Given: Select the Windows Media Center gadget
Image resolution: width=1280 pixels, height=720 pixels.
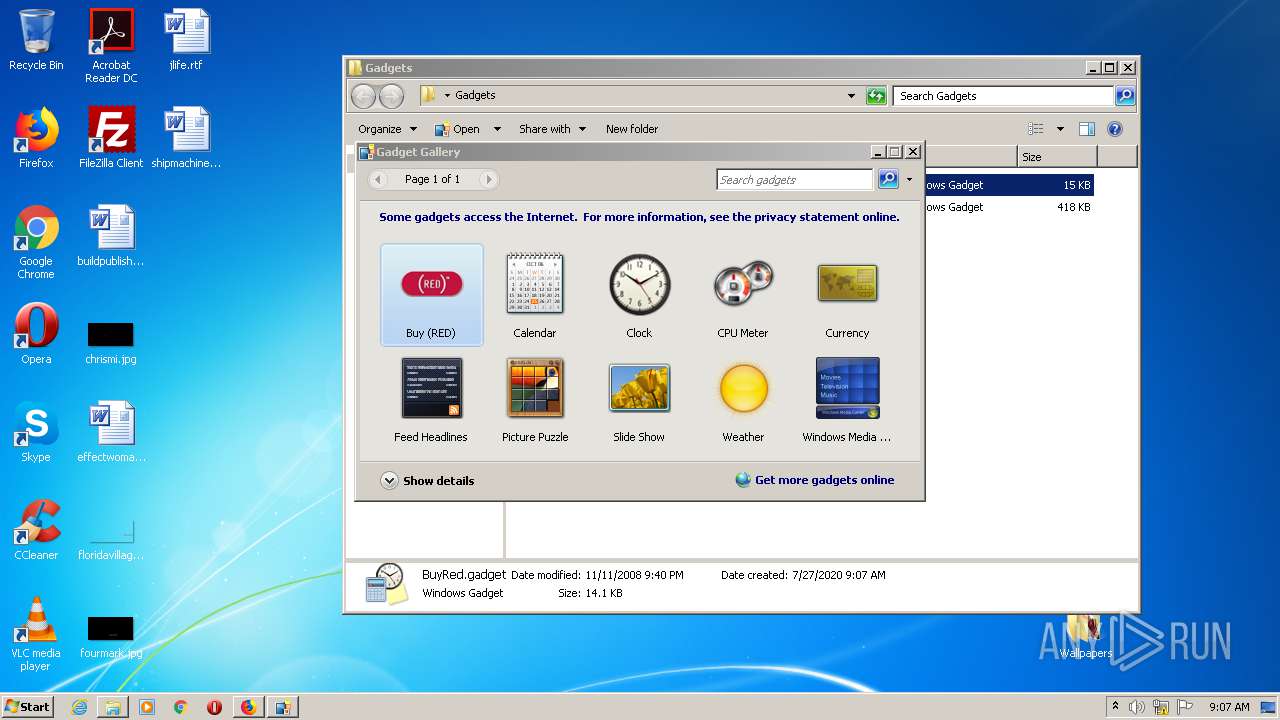Looking at the screenshot, I should pyautogui.click(x=847, y=399).
